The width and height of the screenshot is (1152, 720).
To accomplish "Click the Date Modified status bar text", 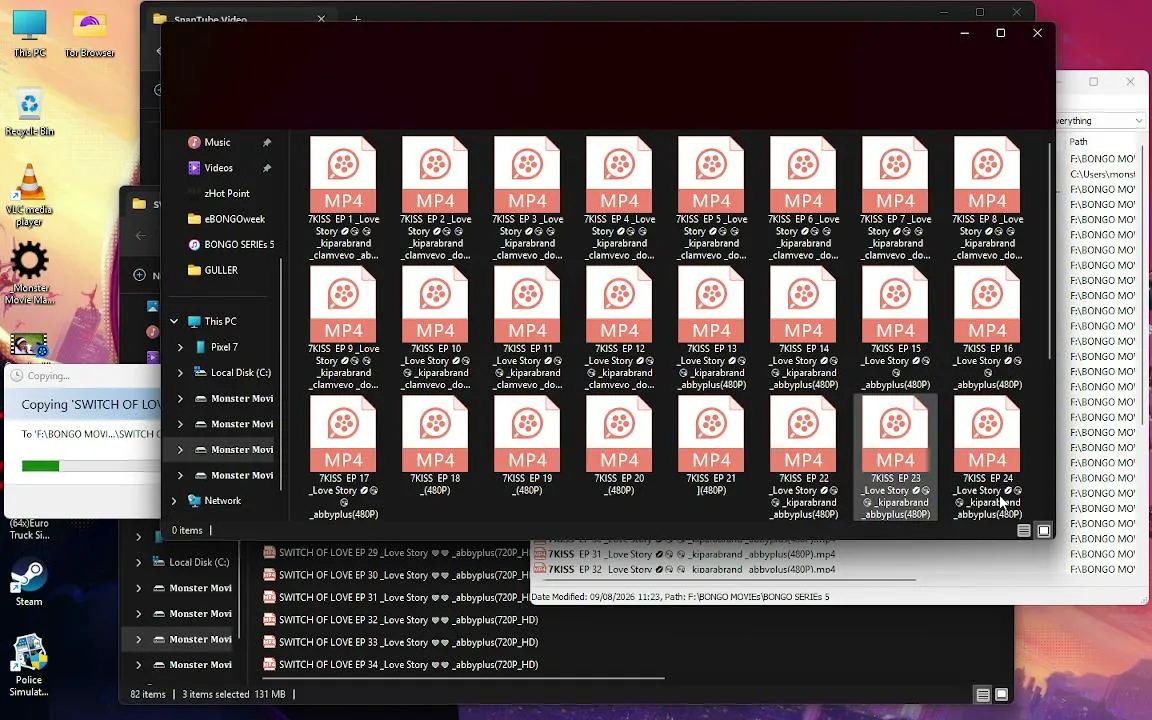I will coord(680,597).
